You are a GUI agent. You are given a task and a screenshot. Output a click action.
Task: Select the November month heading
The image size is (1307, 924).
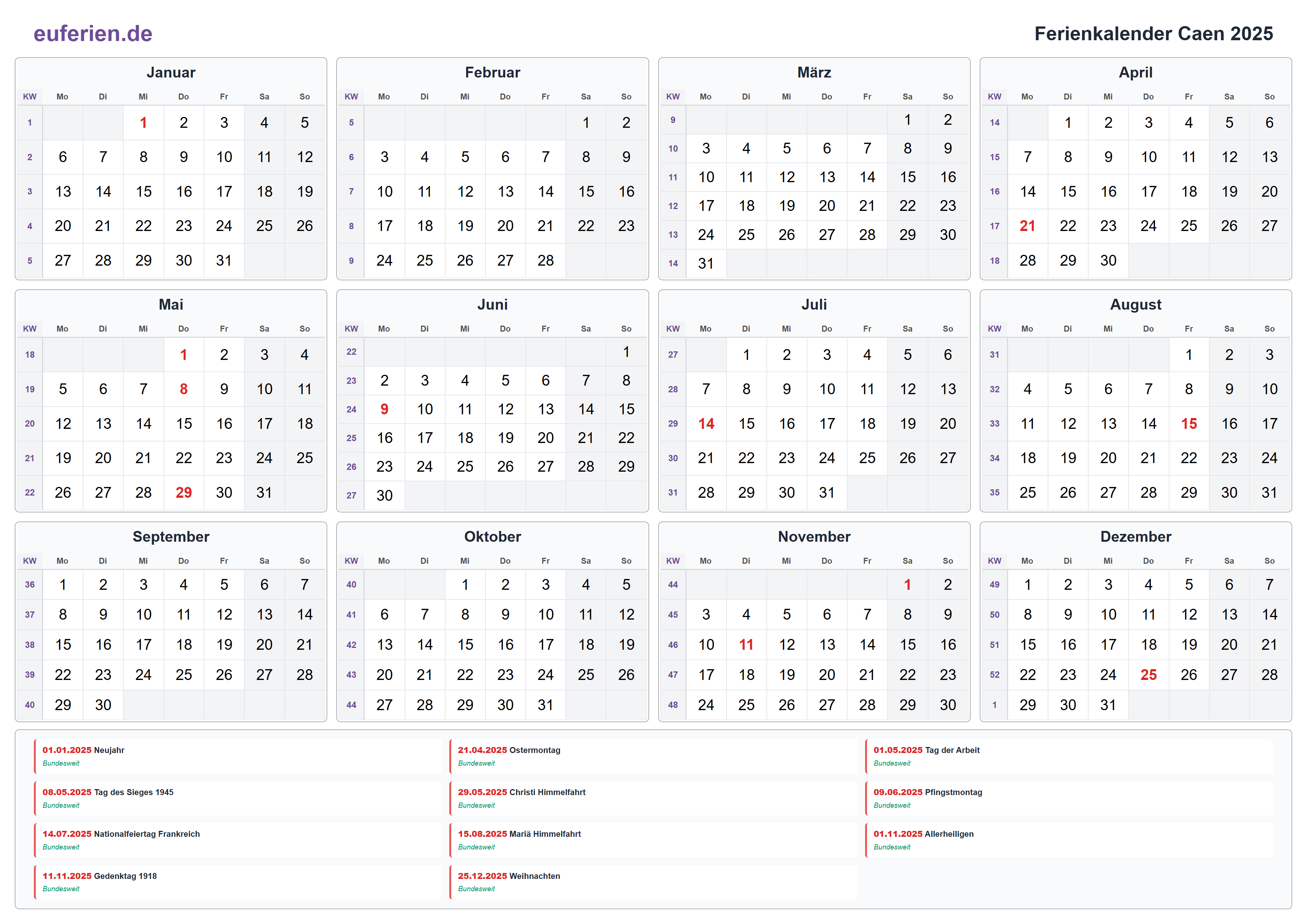click(x=814, y=537)
